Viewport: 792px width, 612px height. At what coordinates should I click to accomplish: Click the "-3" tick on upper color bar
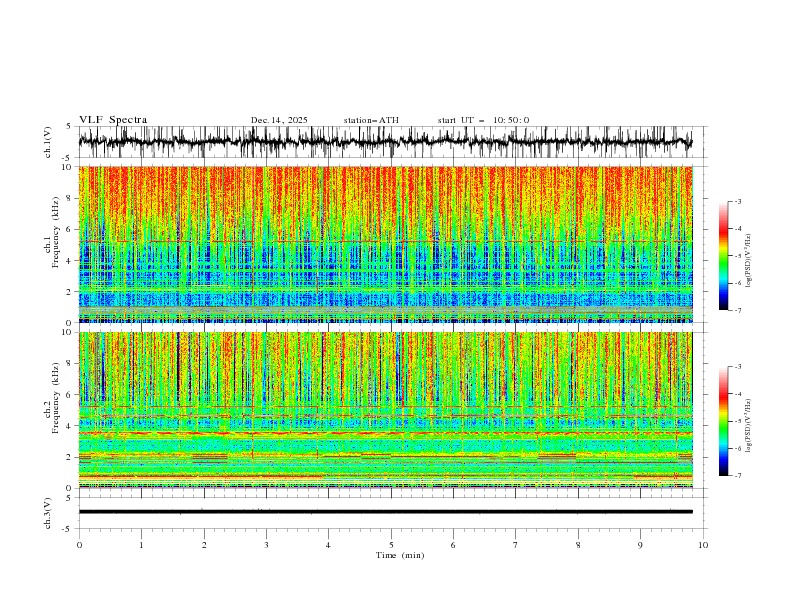coord(737,201)
